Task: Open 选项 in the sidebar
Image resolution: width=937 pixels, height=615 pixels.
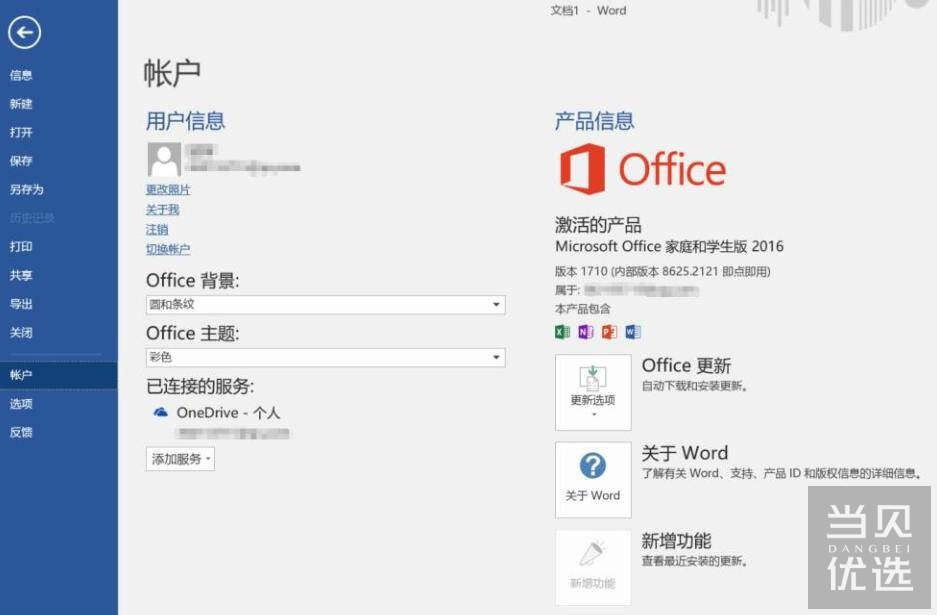Action: (x=21, y=403)
